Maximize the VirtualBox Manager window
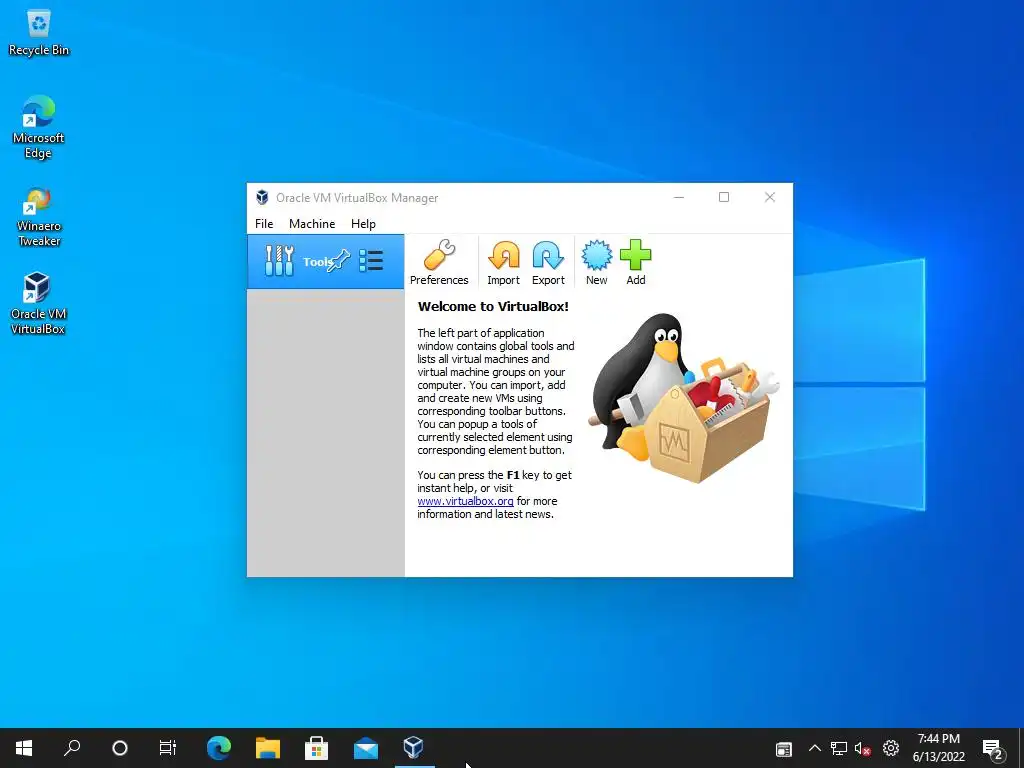 coord(724,197)
